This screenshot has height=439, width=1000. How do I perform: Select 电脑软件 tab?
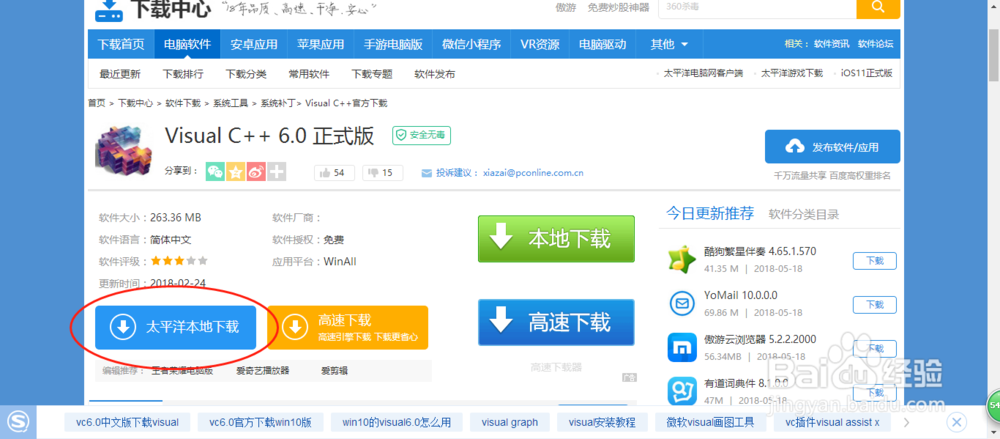(x=187, y=45)
